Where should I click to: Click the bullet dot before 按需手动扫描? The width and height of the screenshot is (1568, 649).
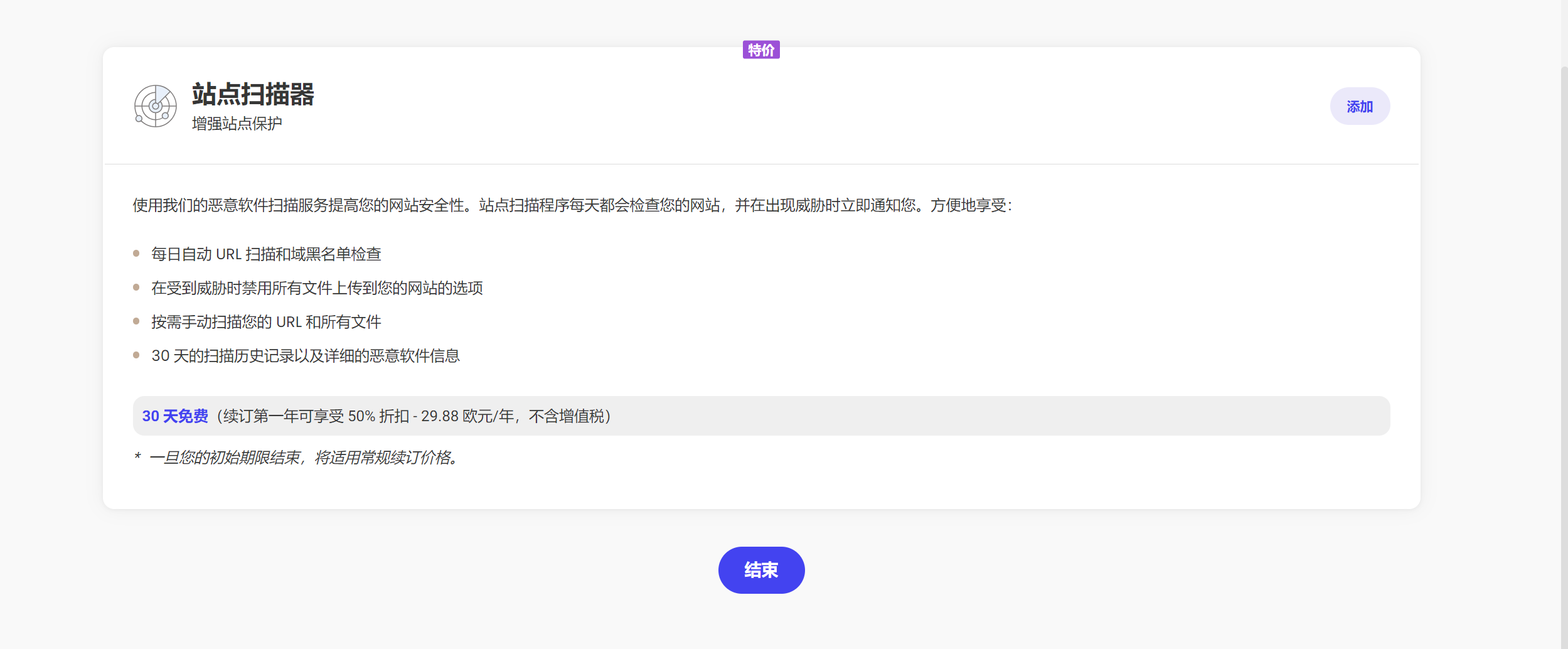coord(136,321)
